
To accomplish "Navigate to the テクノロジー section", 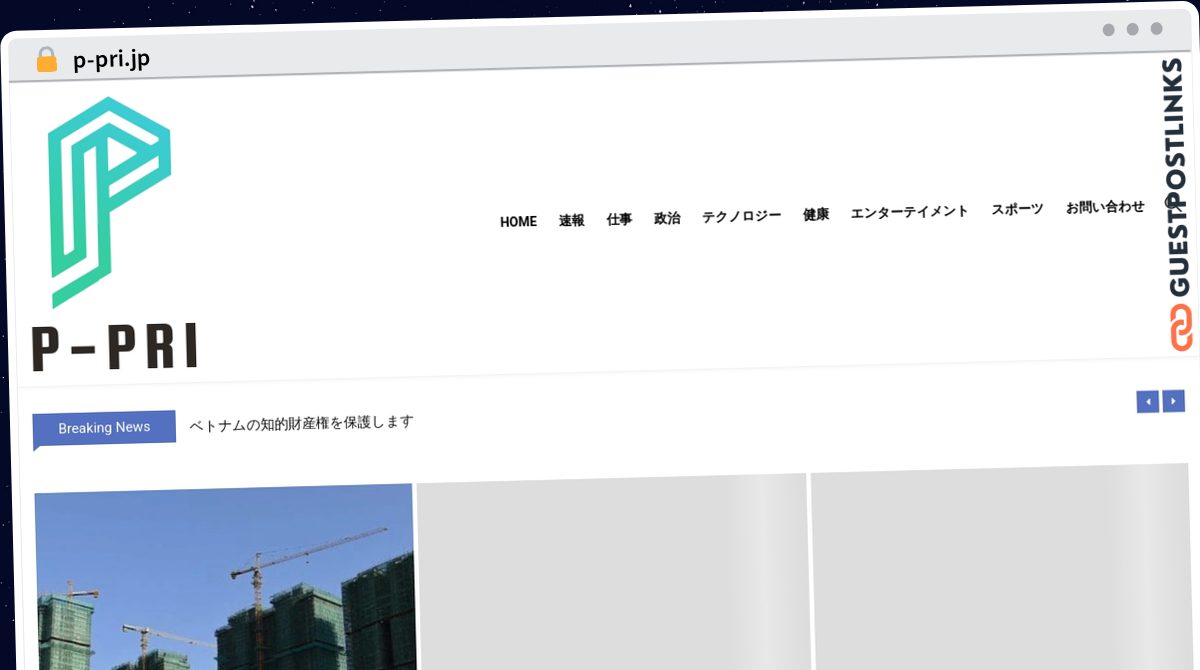I will coord(741,216).
